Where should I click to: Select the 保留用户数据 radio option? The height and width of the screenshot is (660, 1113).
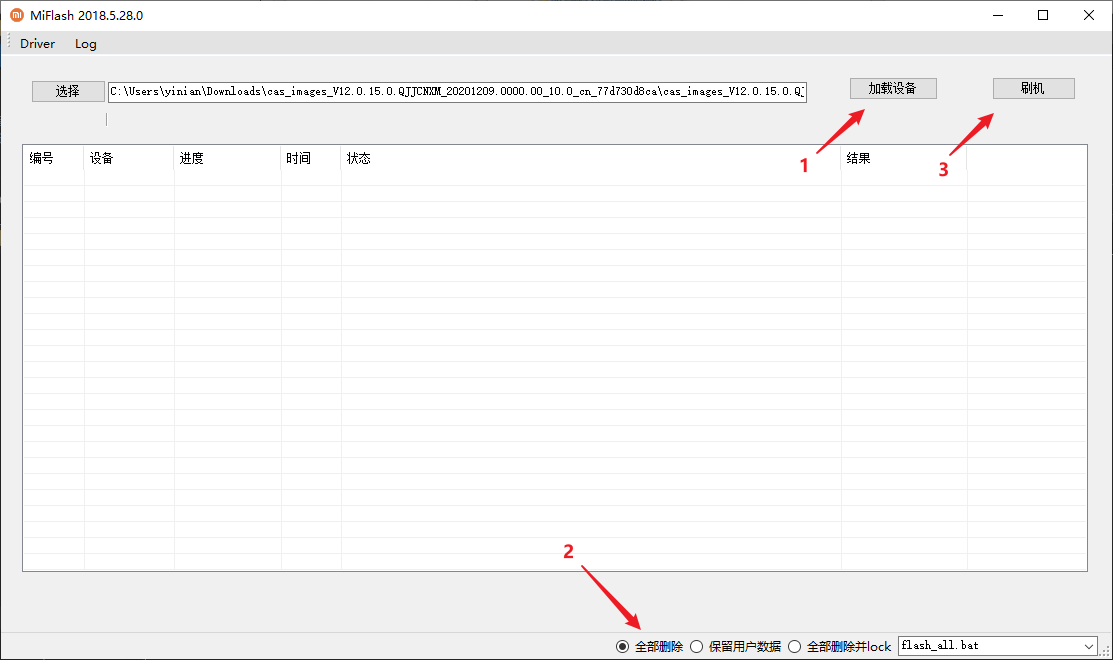coord(735,647)
